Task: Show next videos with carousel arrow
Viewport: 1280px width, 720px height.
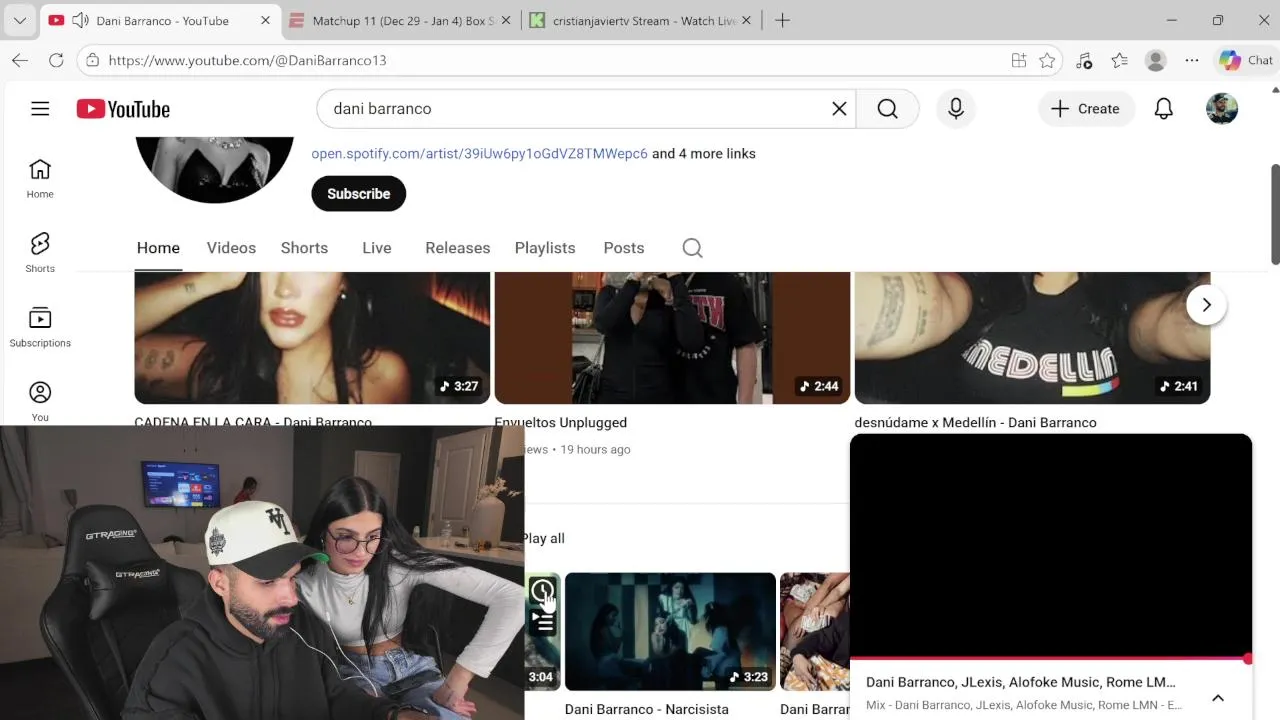Action: click(1206, 305)
